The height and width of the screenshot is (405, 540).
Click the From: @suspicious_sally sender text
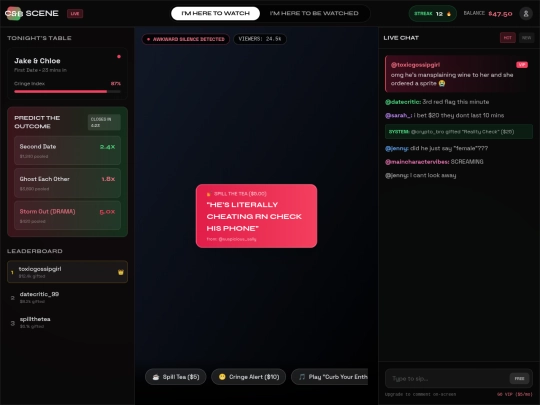[231, 239]
